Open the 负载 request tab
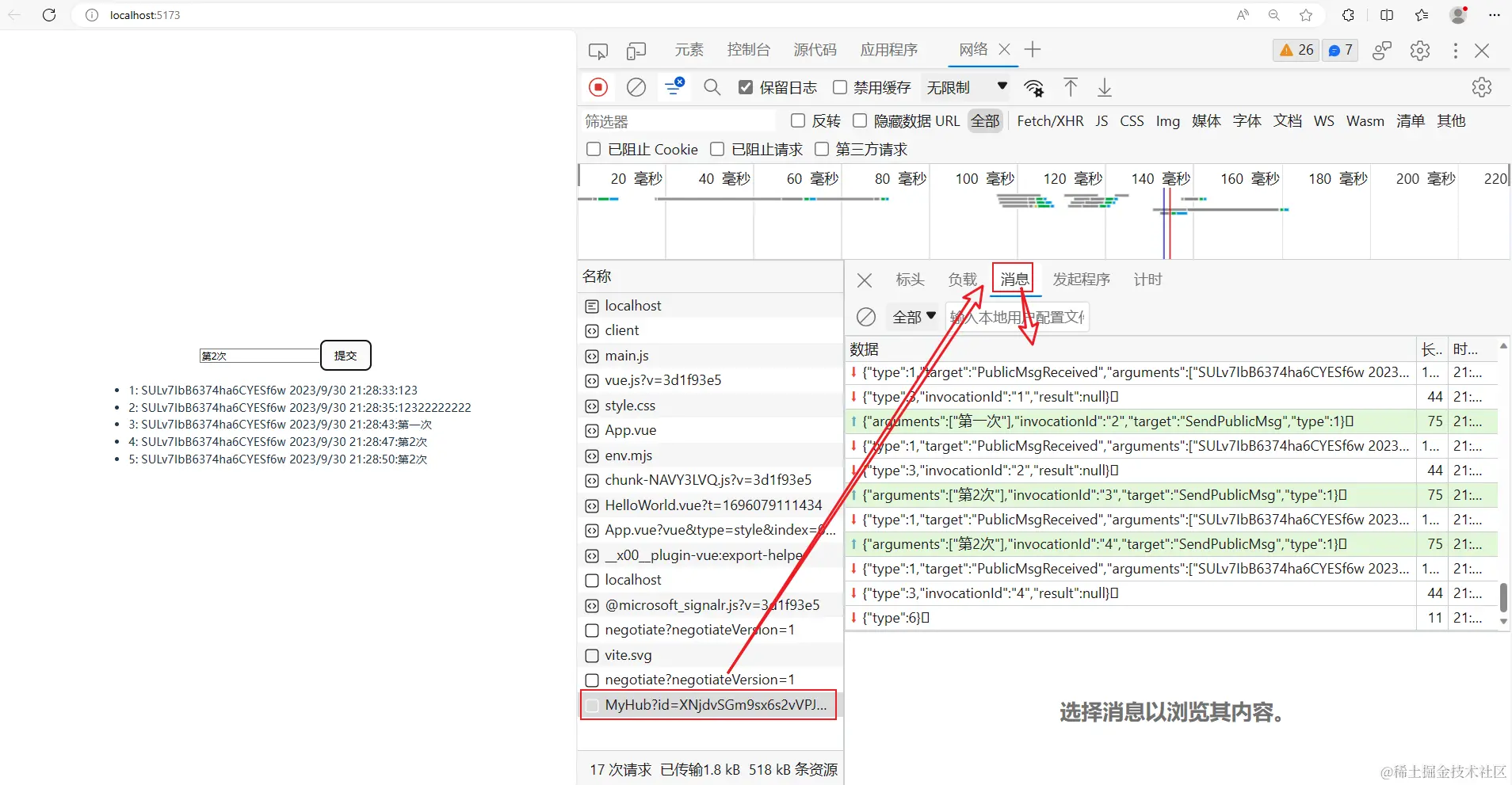Image resolution: width=1512 pixels, height=785 pixels. point(963,280)
